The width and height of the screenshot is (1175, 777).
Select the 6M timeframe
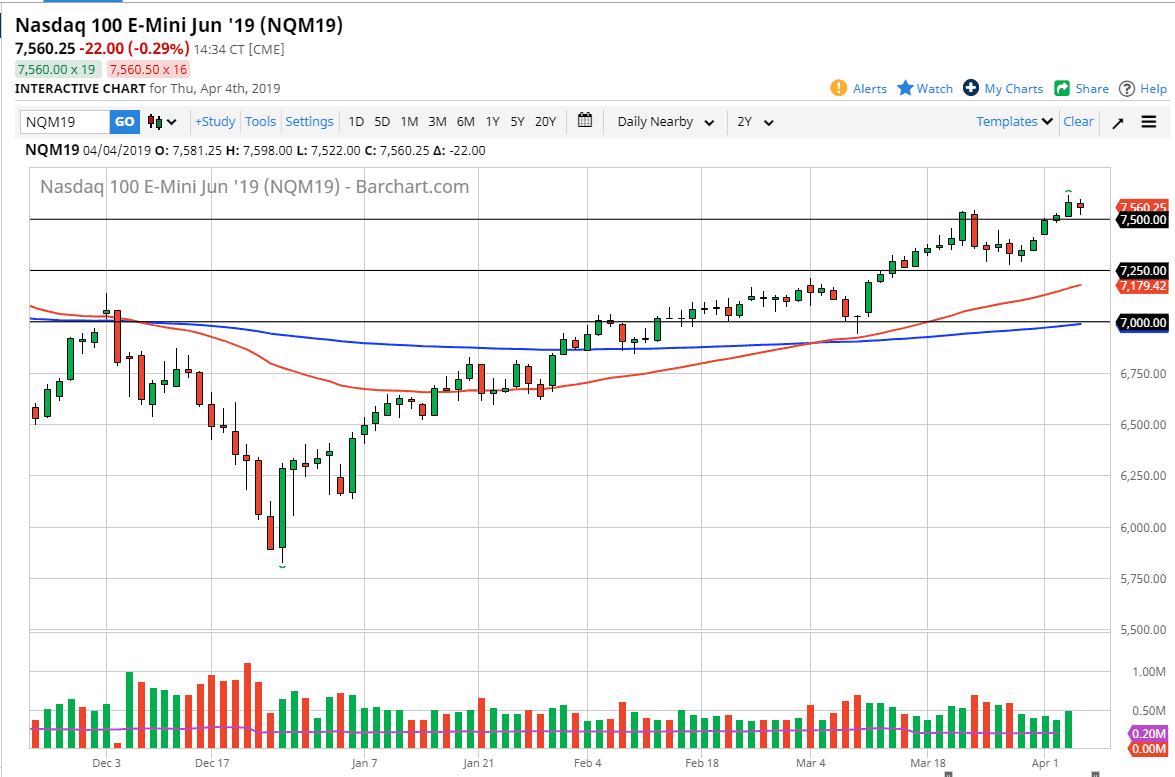[x=464, y=121]
